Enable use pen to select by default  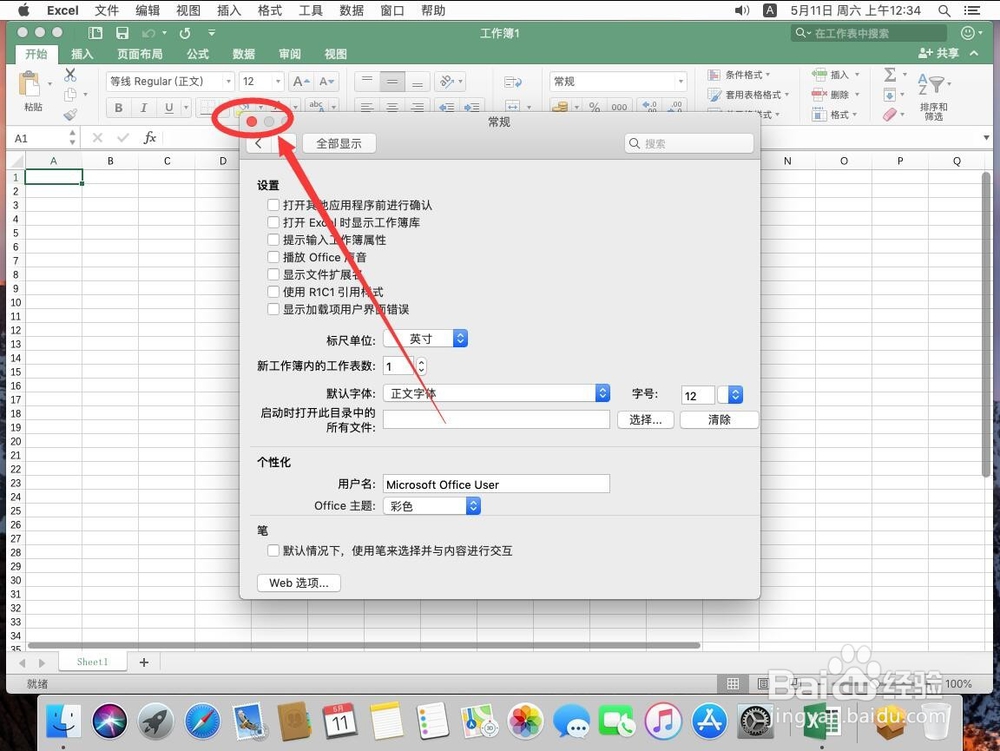(273, 550)
